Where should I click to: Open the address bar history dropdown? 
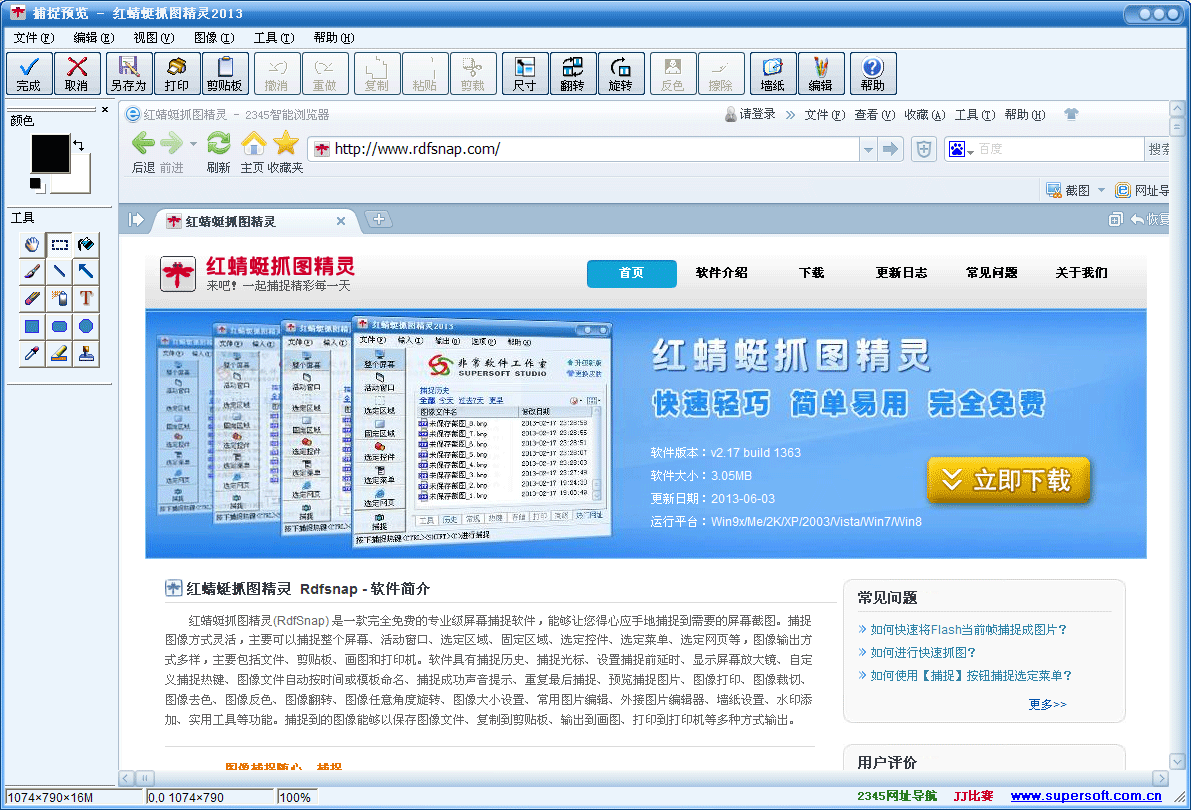866,148
